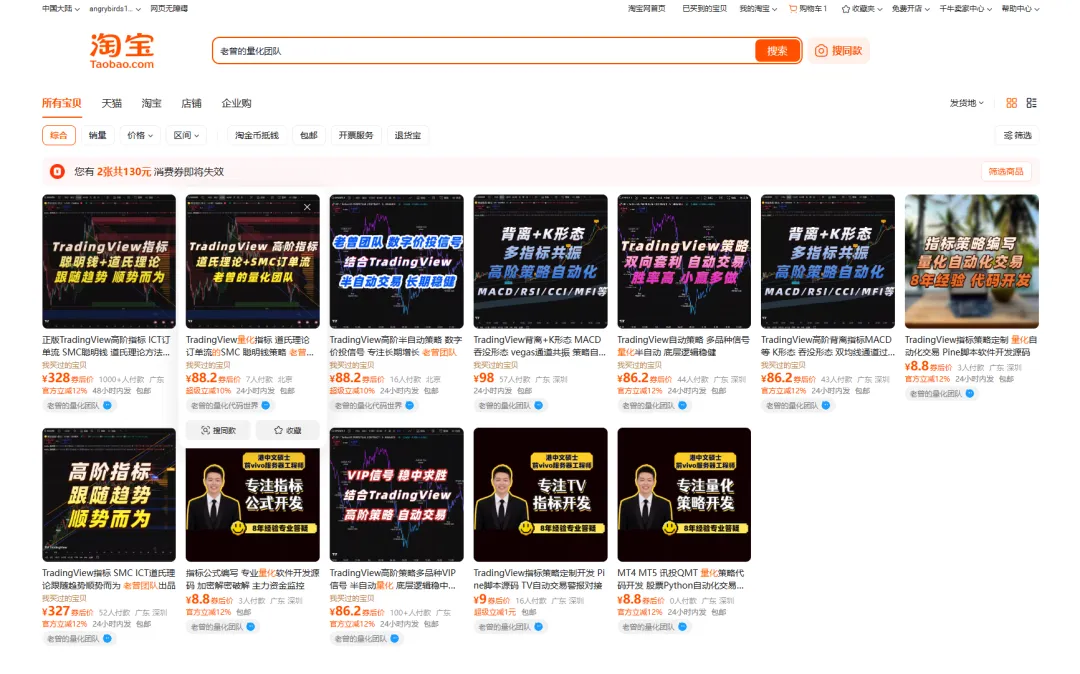Screen dimensions: 1080x674
Task: Open the 筛选 filter panel
Action: (1016, 135)
